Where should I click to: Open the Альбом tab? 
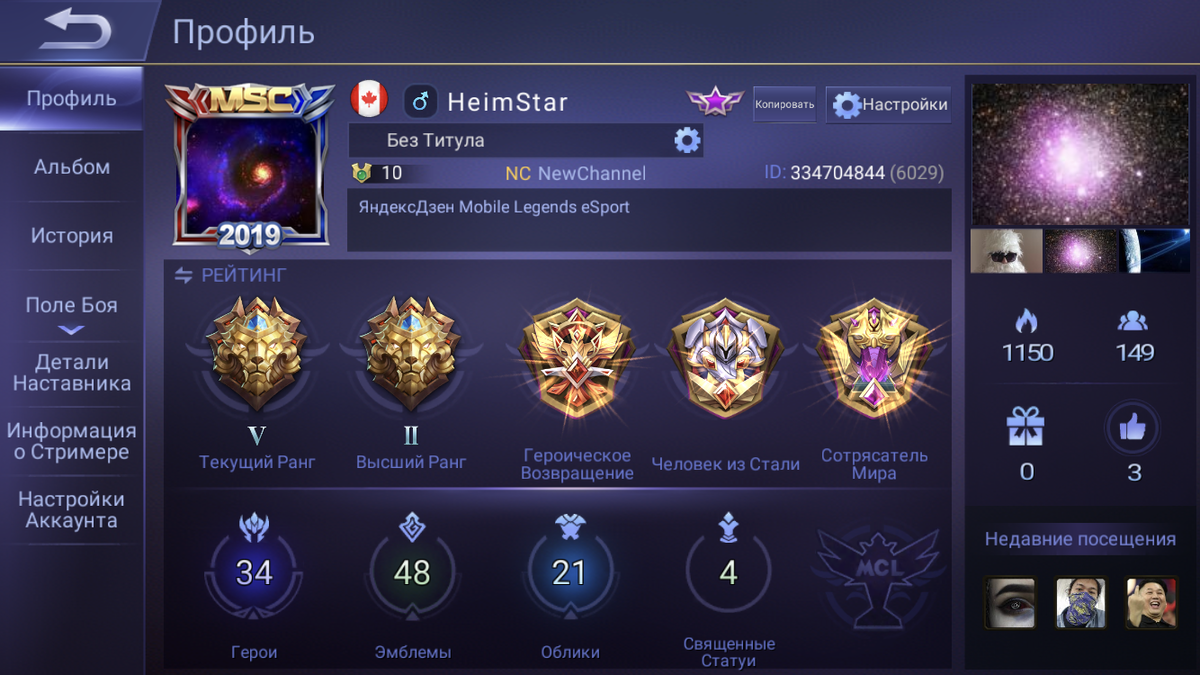[72, 167]
